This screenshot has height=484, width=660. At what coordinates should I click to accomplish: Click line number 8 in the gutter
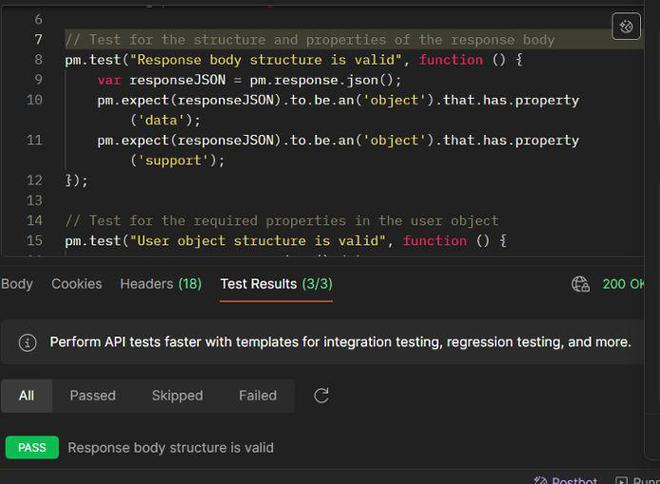(x=38, y=59)
